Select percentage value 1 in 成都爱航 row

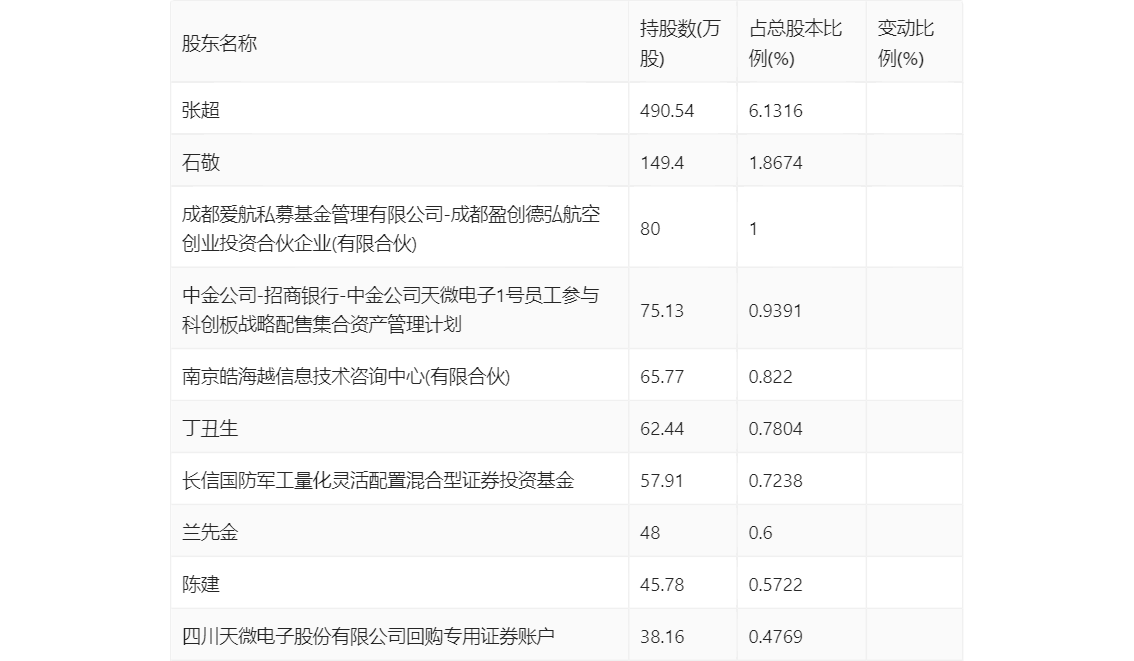(753, 229)
